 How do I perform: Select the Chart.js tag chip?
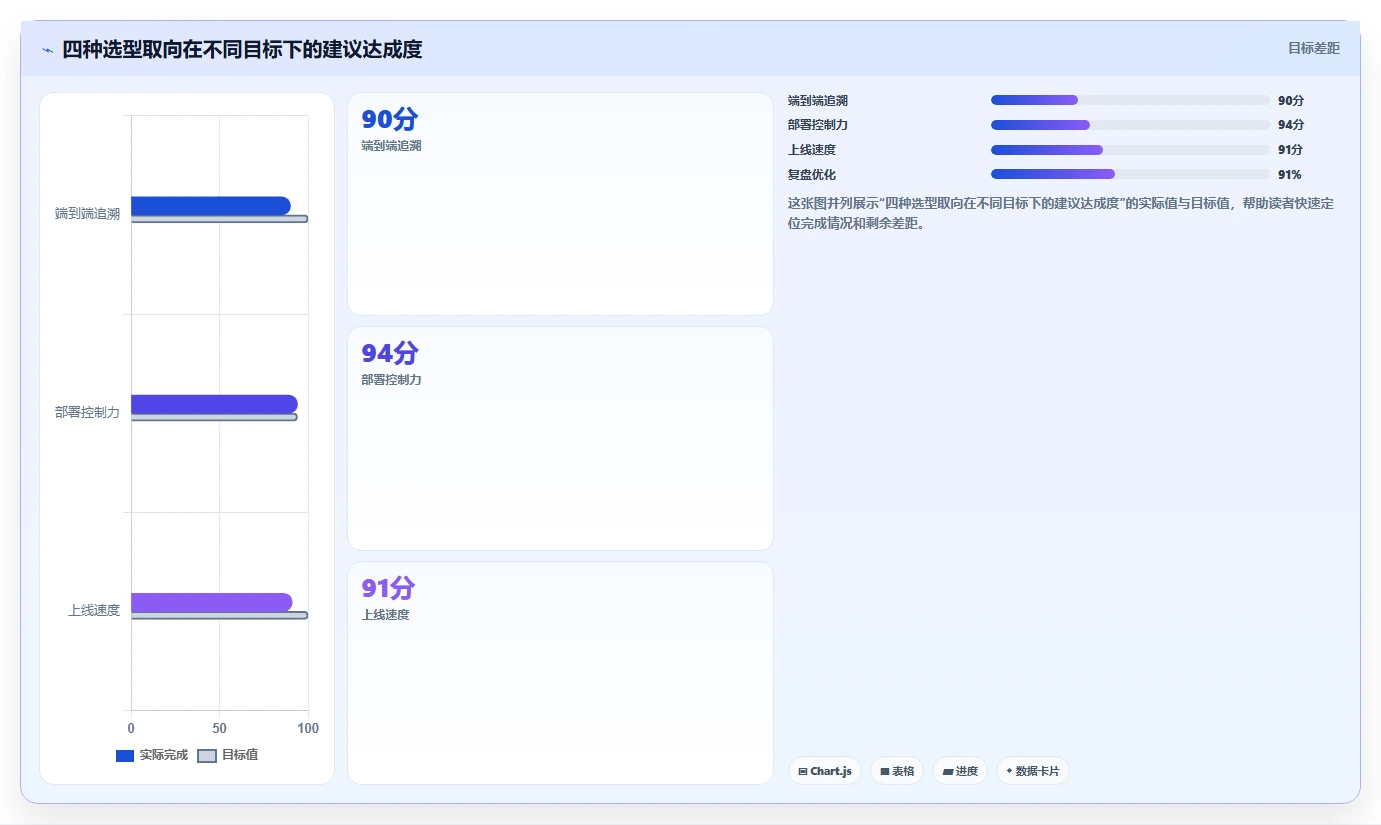[x=825, y=771]
